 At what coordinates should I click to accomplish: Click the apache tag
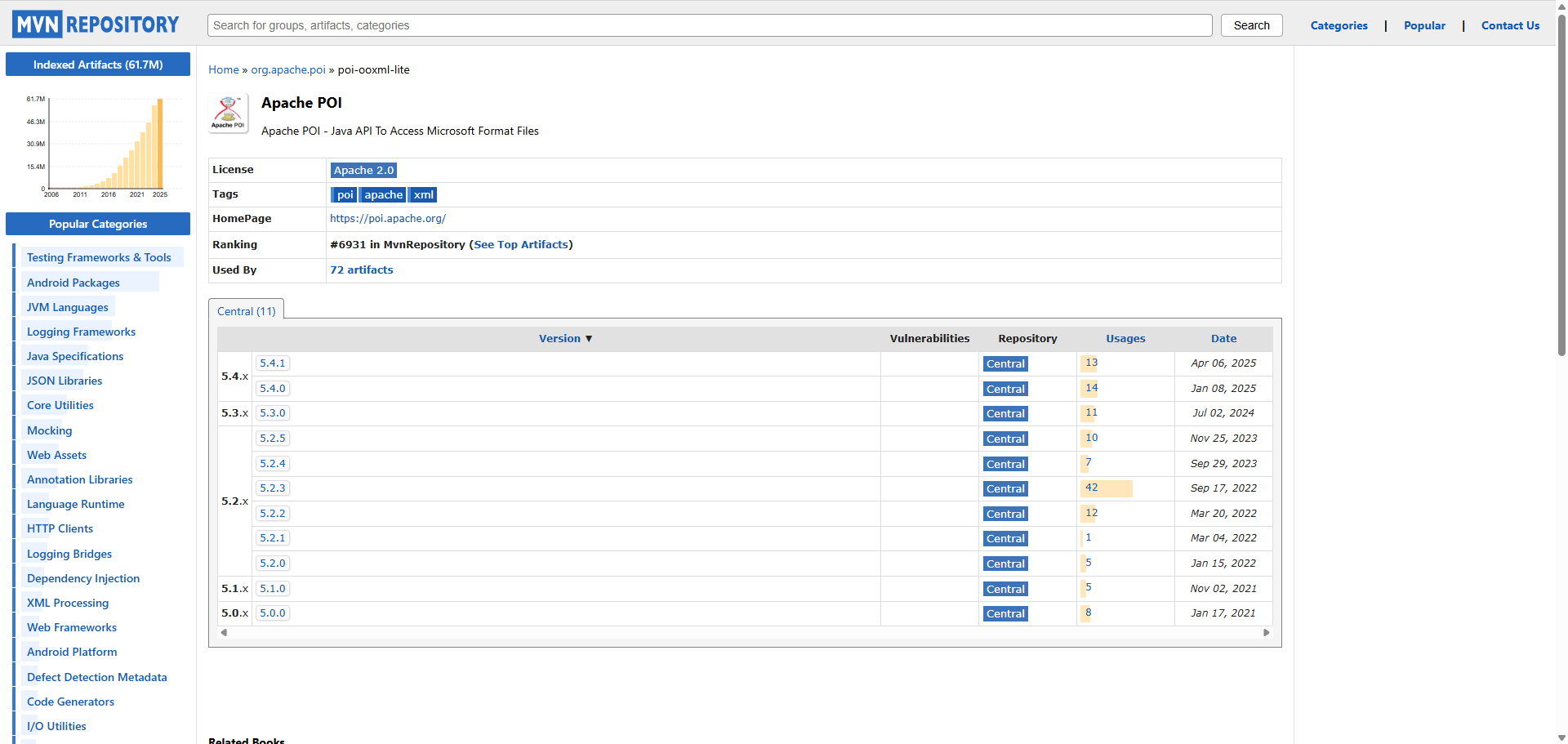click(x=383, y=194)
